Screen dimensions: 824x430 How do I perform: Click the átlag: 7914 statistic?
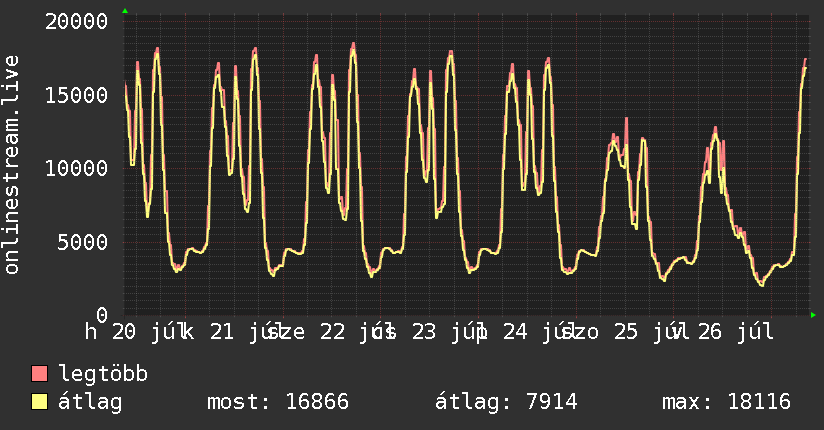click(x=506, y=402)
